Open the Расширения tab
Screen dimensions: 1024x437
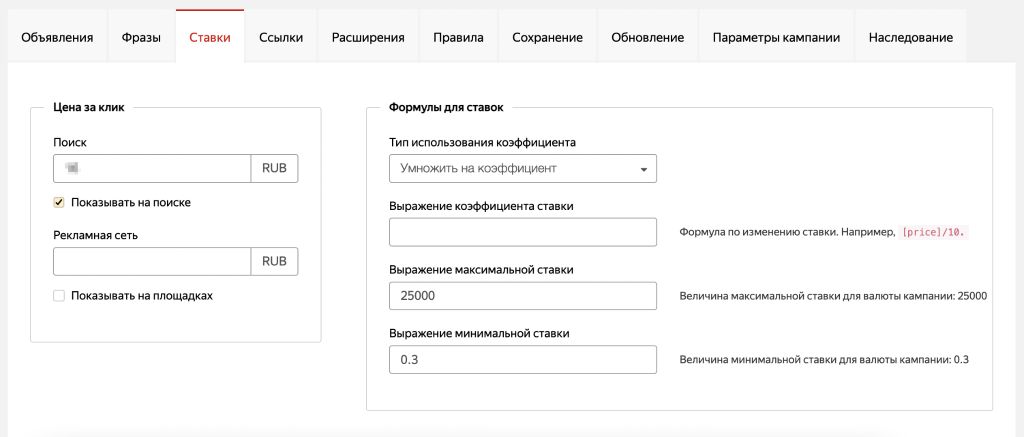(368, 37)
